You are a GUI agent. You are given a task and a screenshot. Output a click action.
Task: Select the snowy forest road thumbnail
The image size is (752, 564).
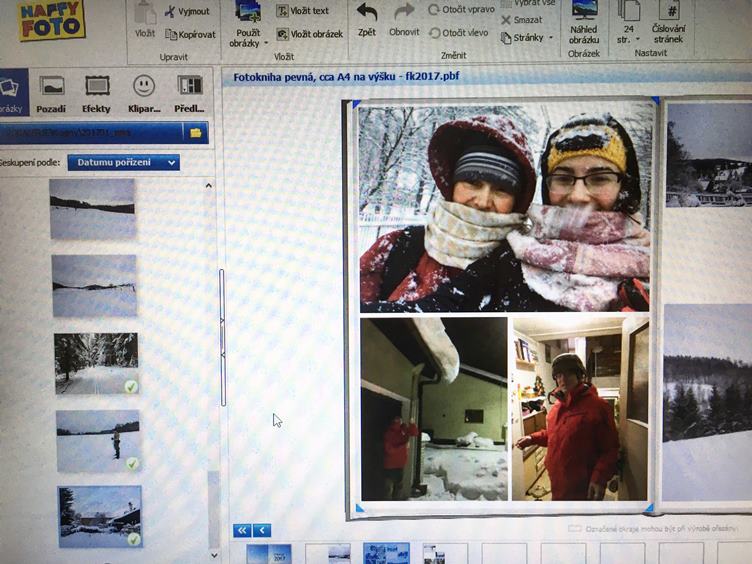click(96, 364)
